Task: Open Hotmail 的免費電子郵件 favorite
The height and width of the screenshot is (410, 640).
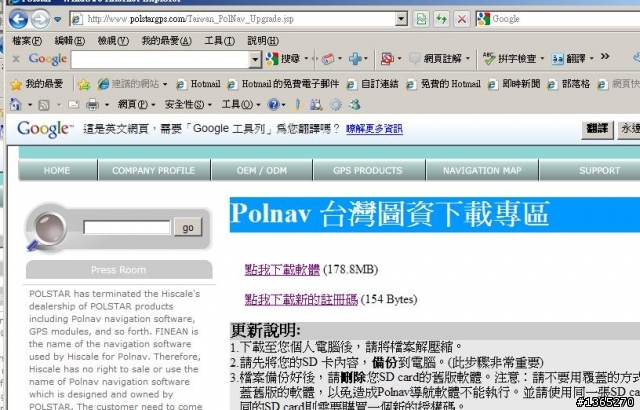Action: [283, 84]
